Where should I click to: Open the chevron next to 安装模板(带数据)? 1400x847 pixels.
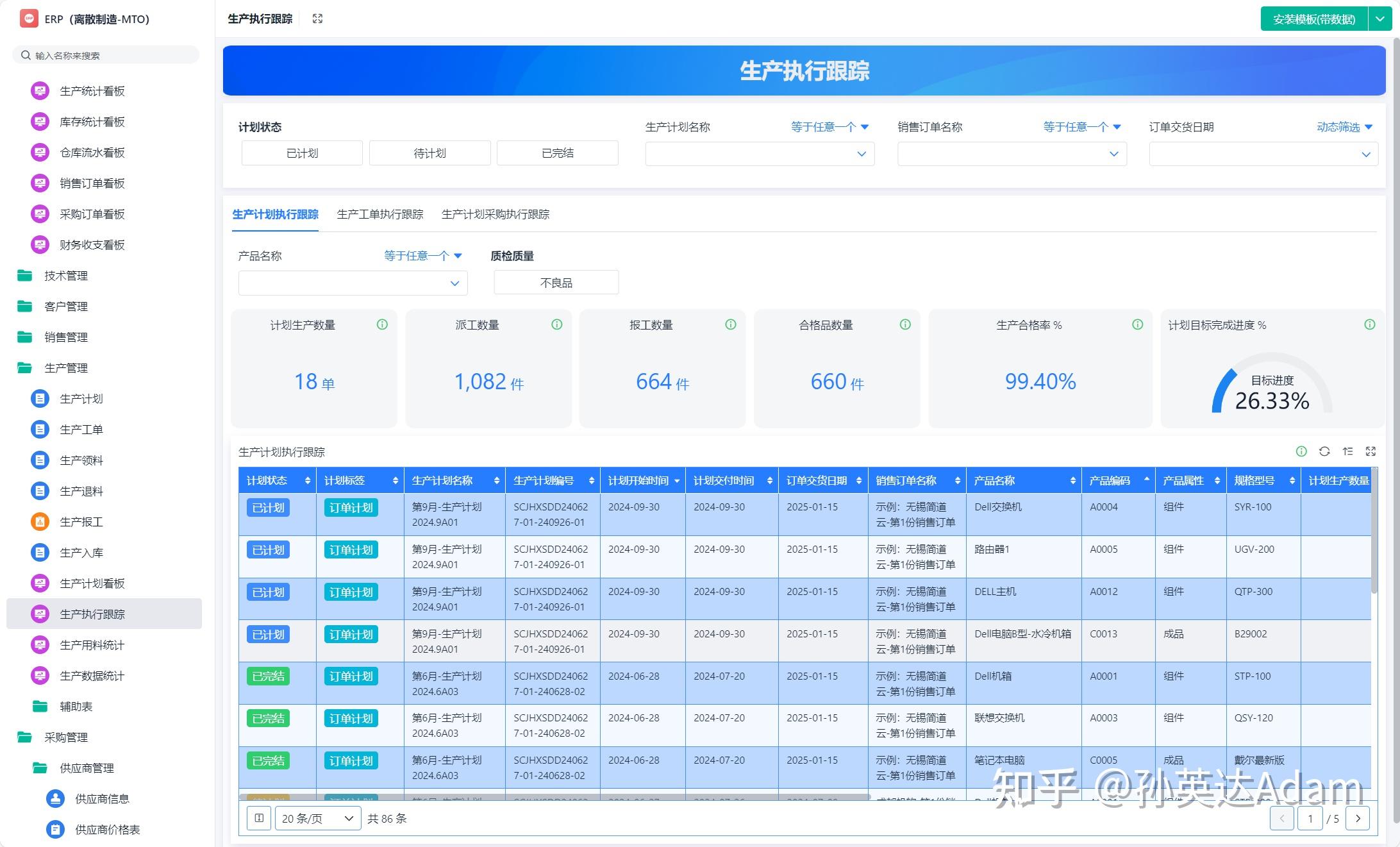click(x=1379, y=19)
